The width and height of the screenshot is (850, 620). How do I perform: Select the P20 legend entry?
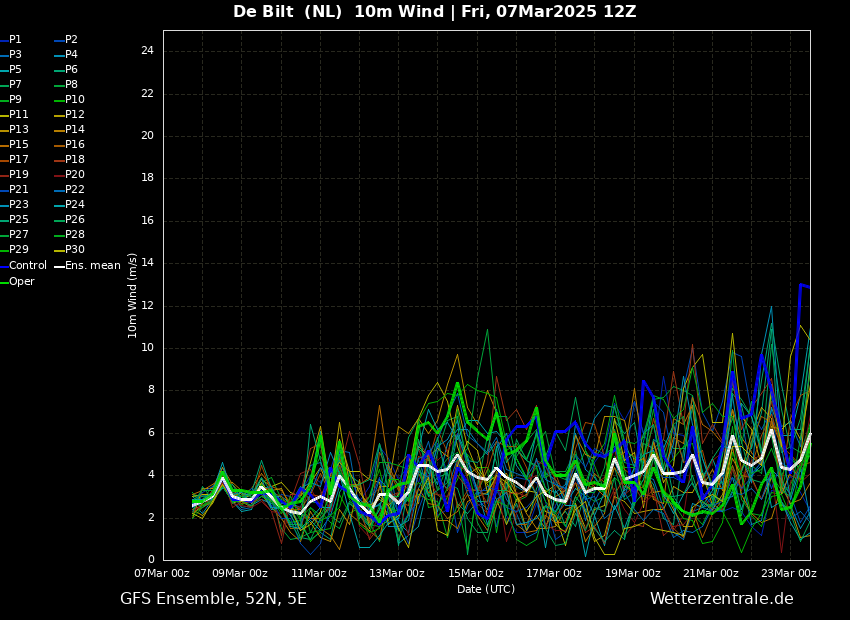click(x=69, y=175)
